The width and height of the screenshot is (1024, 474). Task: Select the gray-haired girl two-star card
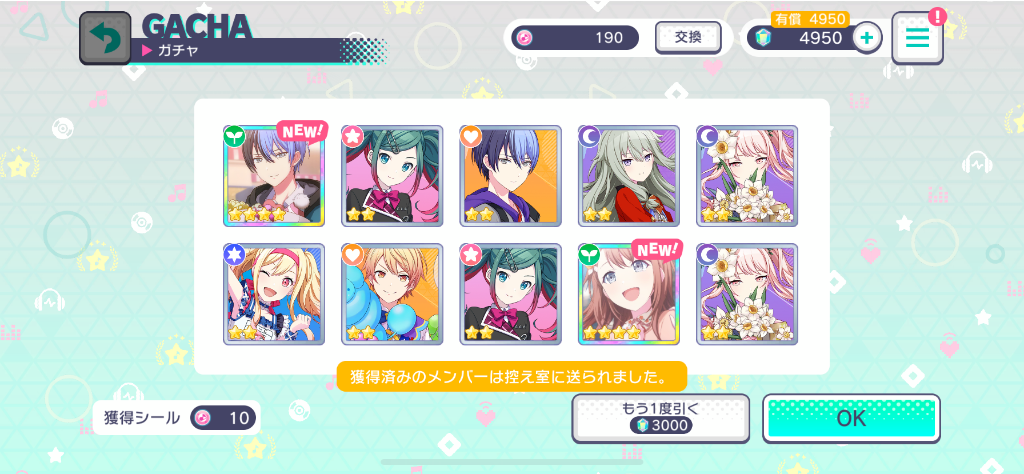(x=628, y=176)
